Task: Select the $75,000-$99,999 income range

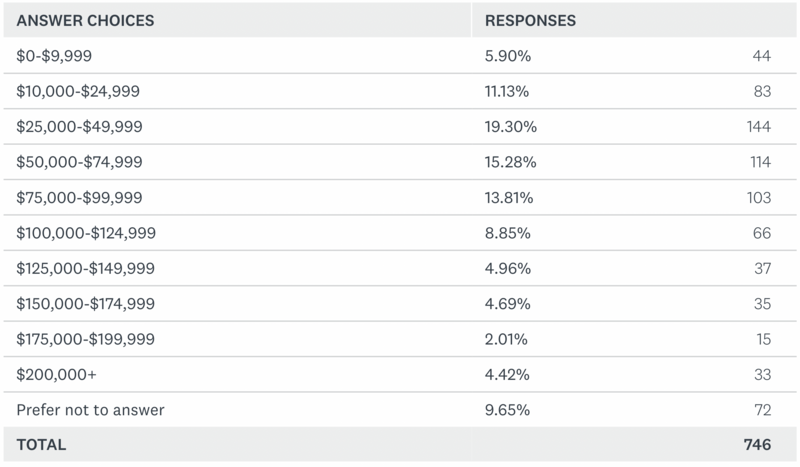Action: coord(79,197)
